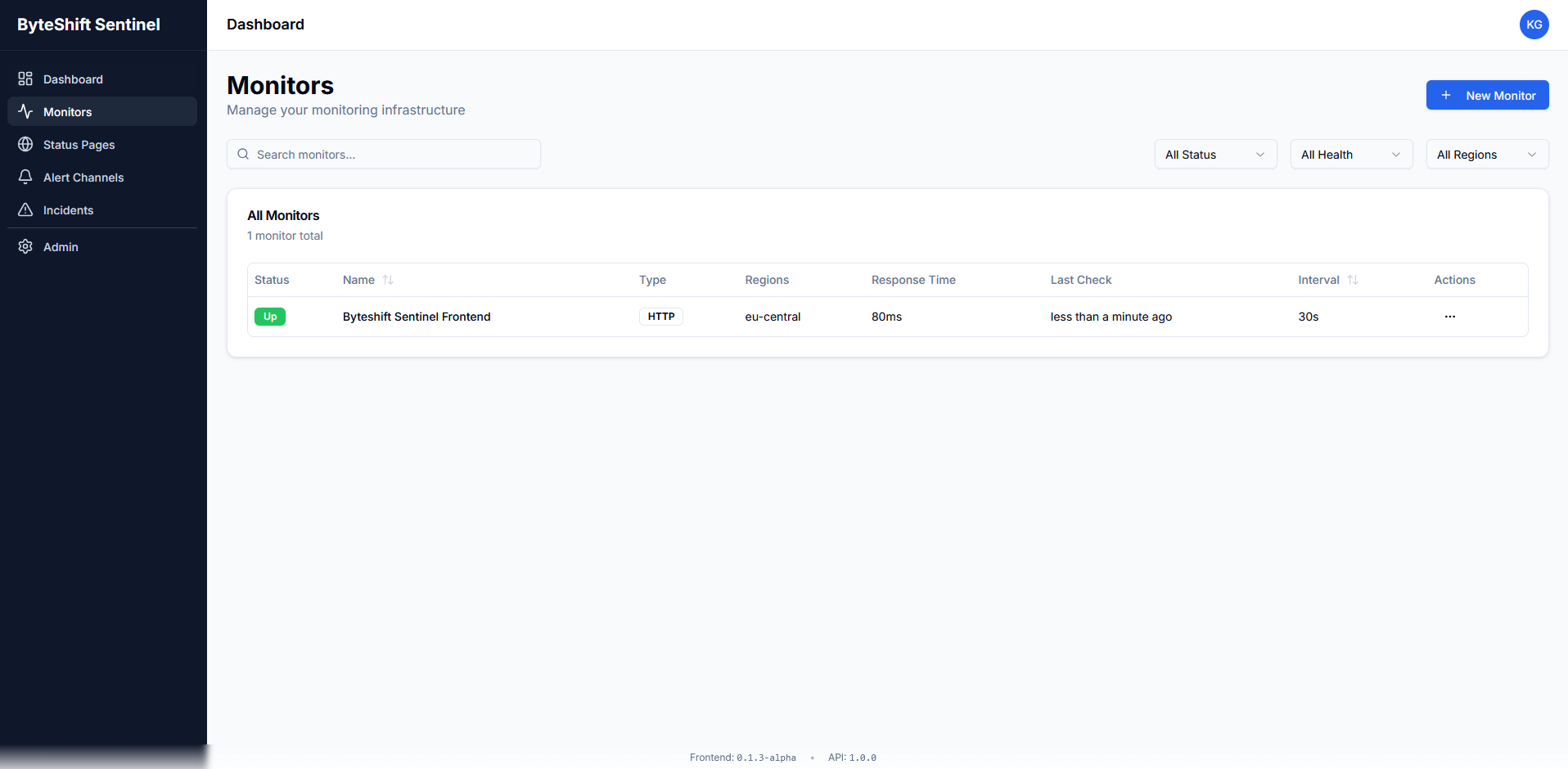This screenshot has height=769, width=1568.
Task: Click the green Up status badge
Action: pyautogui.click(x=270, y=317)
